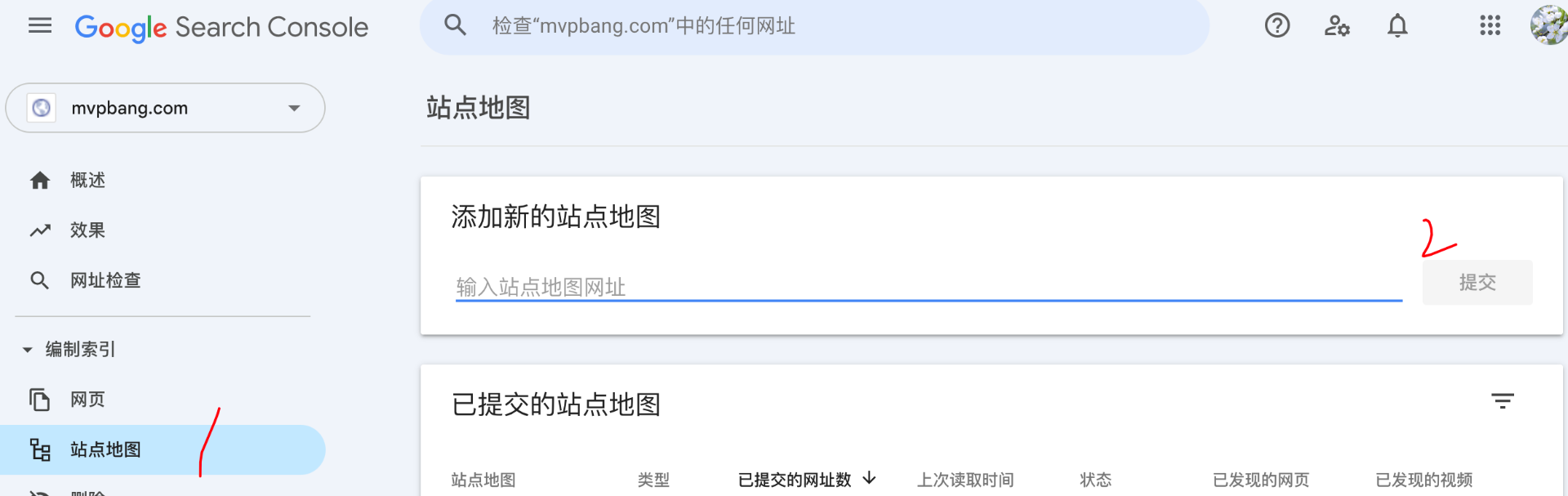Image resolution: width=1568 pixels, height=496 pixels.
Task: Select the 站点地图 sidebar entry
Action: (103, 449)
